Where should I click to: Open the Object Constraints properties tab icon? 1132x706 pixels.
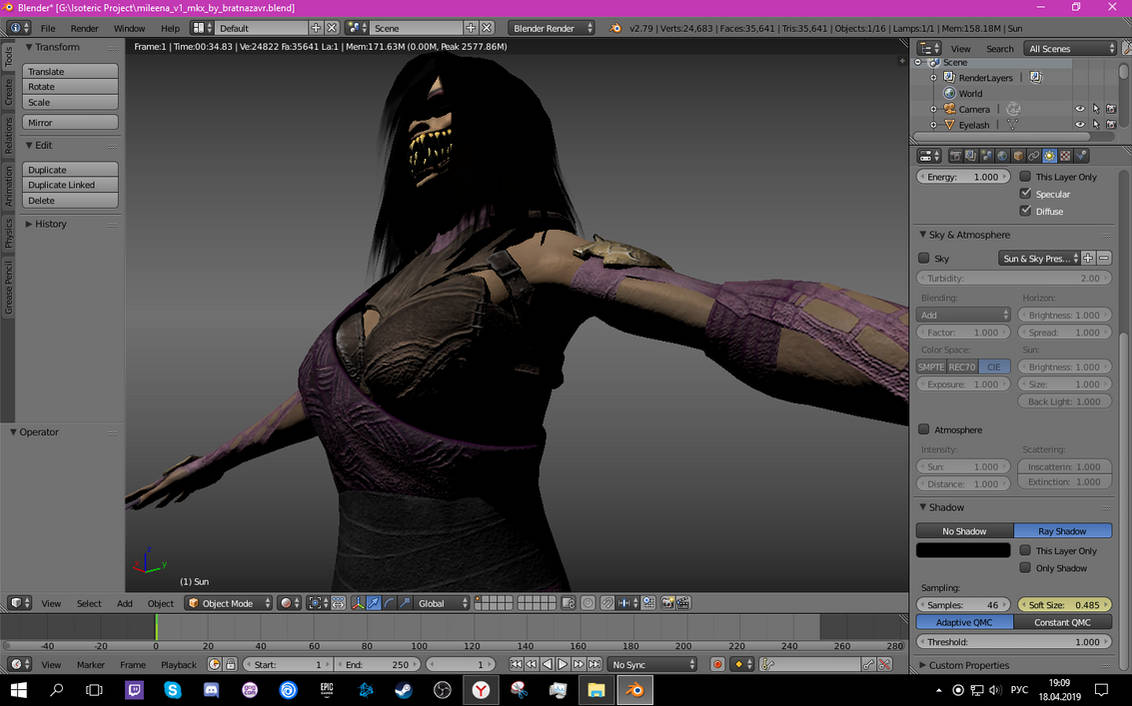(1034, 156)
